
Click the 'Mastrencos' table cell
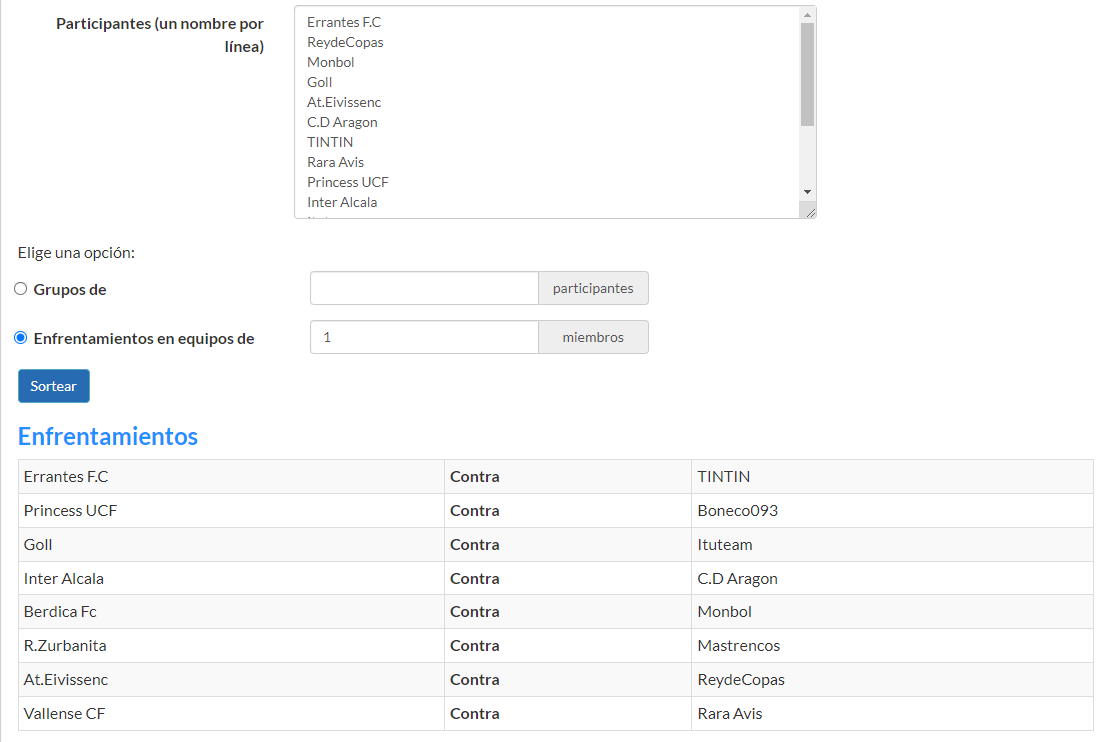coord(891,646)
